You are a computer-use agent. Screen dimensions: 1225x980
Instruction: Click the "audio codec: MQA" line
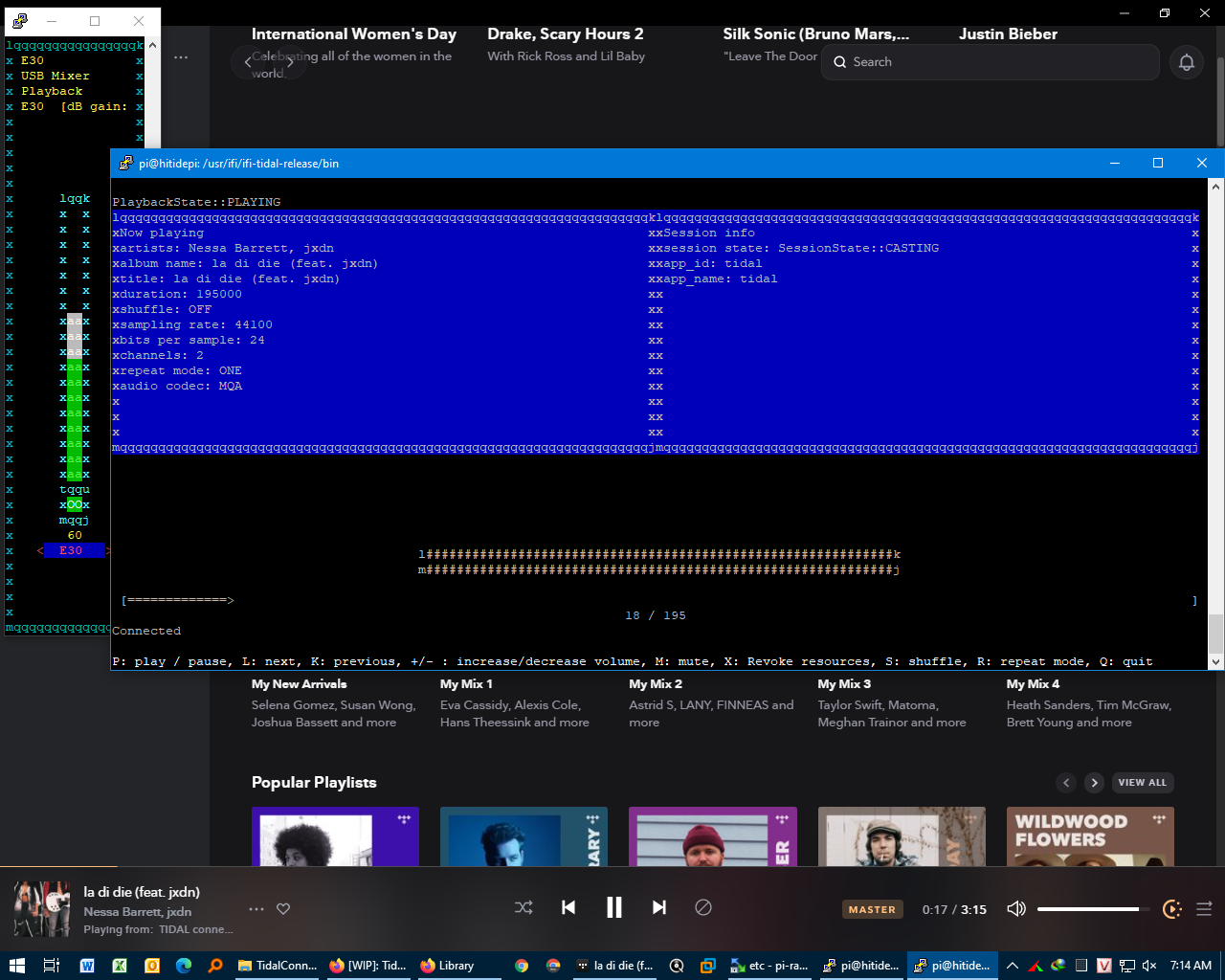(181, 386)
